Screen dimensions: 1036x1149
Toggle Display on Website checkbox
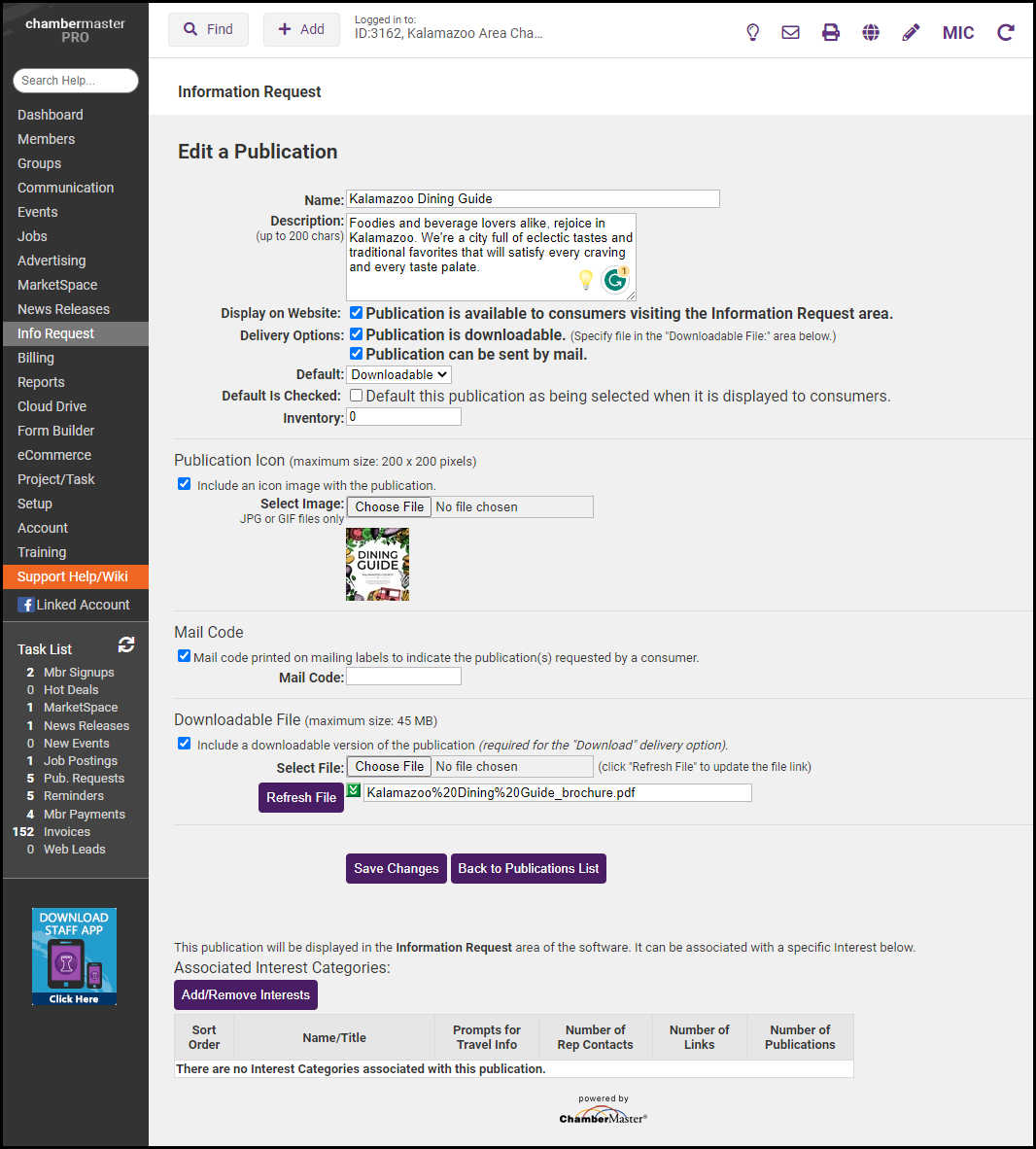[356, 313]
